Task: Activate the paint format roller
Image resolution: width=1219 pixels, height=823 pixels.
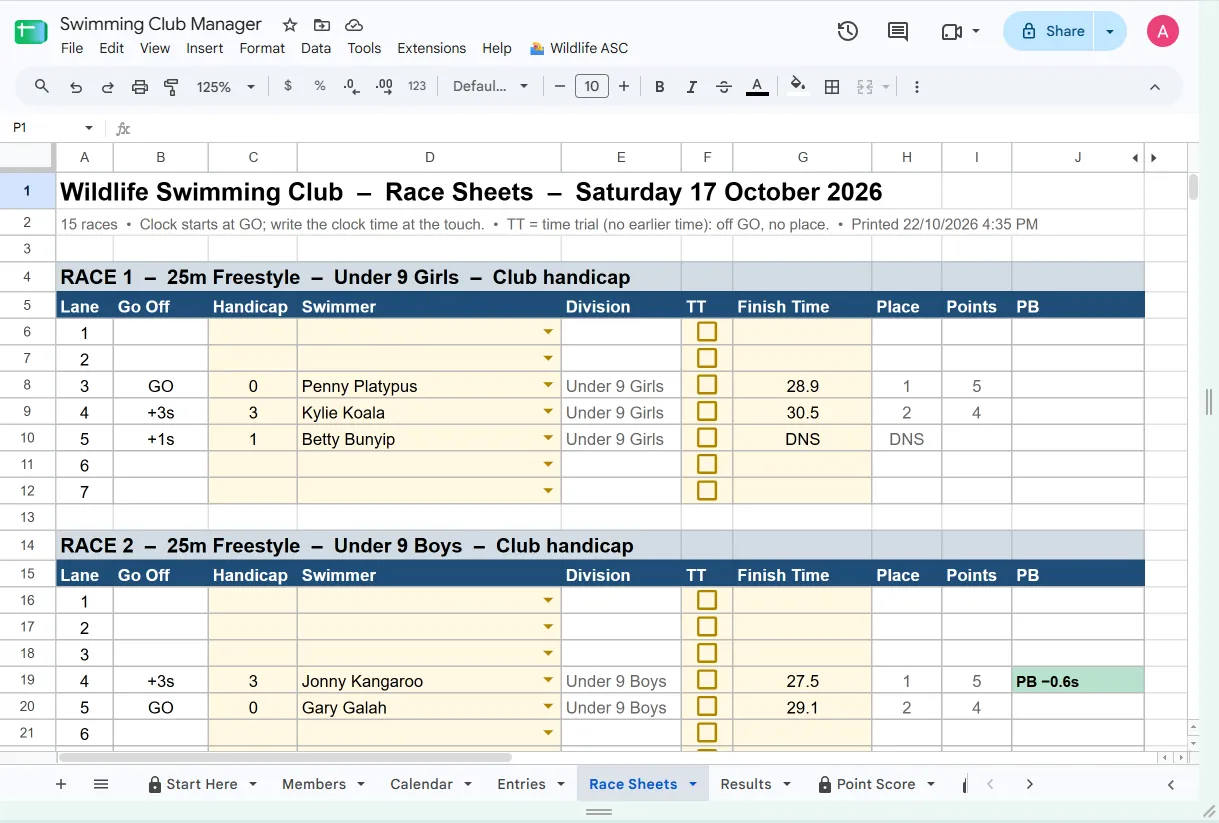Action: point(171,87)
